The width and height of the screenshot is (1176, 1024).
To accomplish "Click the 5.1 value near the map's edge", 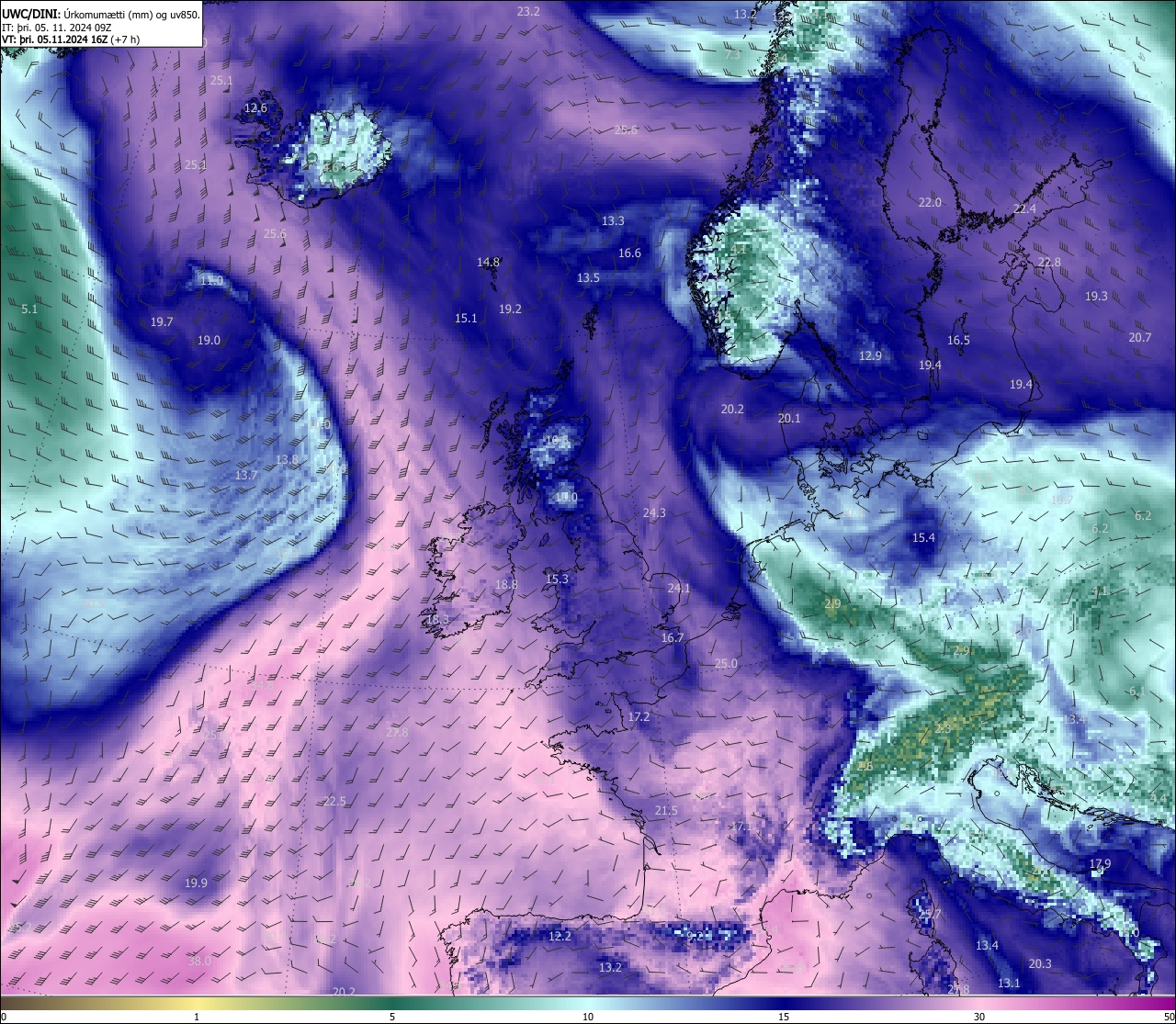I will pyautogui.click(x=29, y=309).
